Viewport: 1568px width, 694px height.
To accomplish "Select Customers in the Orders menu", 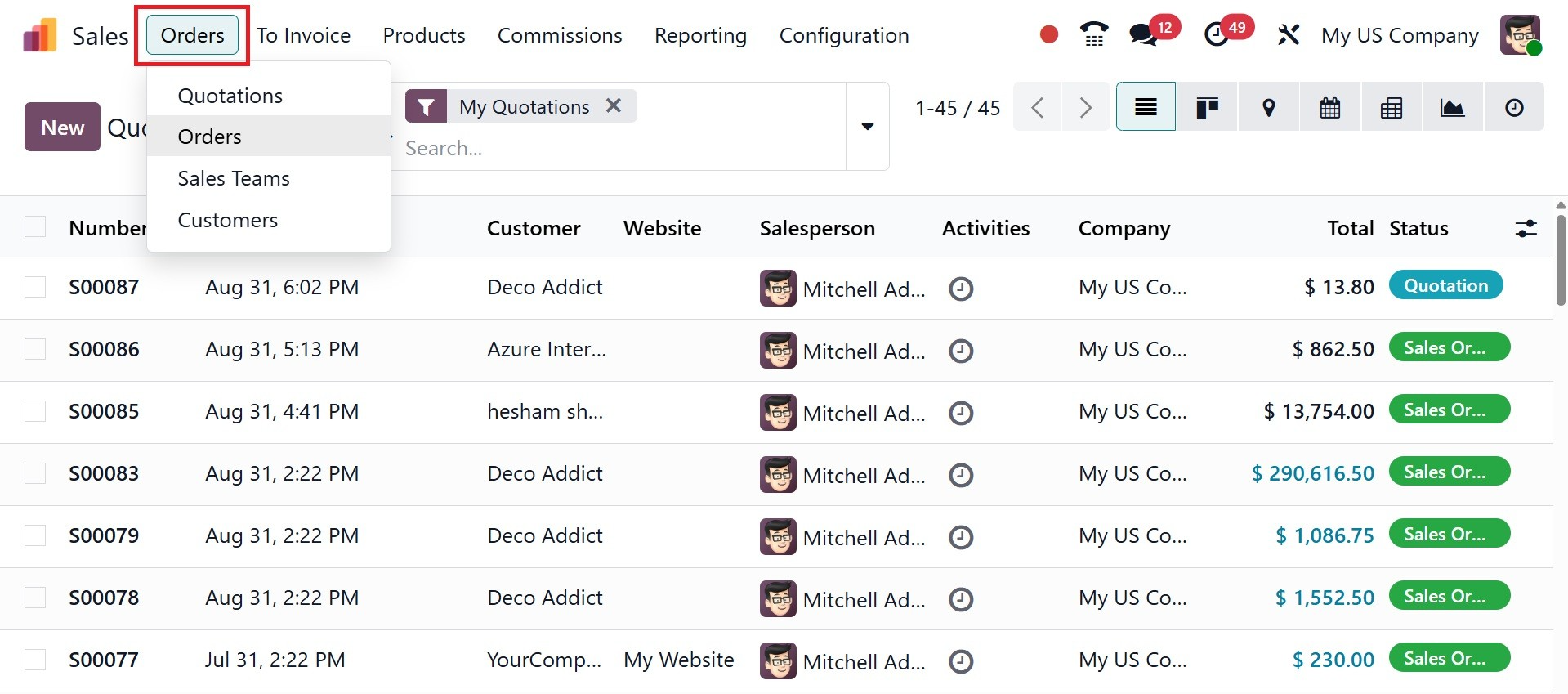I will [x=228, y=220].
